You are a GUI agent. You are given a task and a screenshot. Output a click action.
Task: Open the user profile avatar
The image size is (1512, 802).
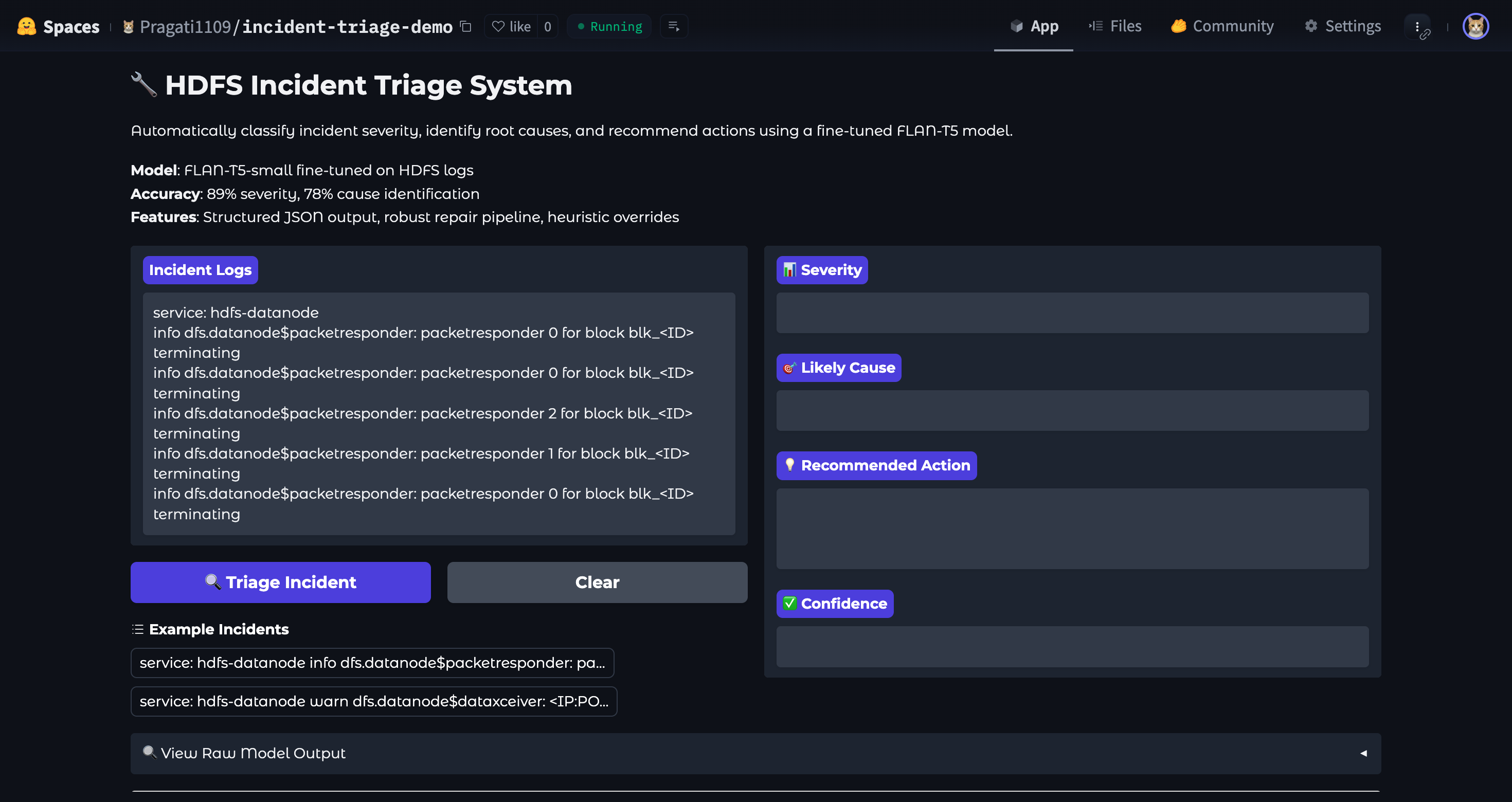1475,26
